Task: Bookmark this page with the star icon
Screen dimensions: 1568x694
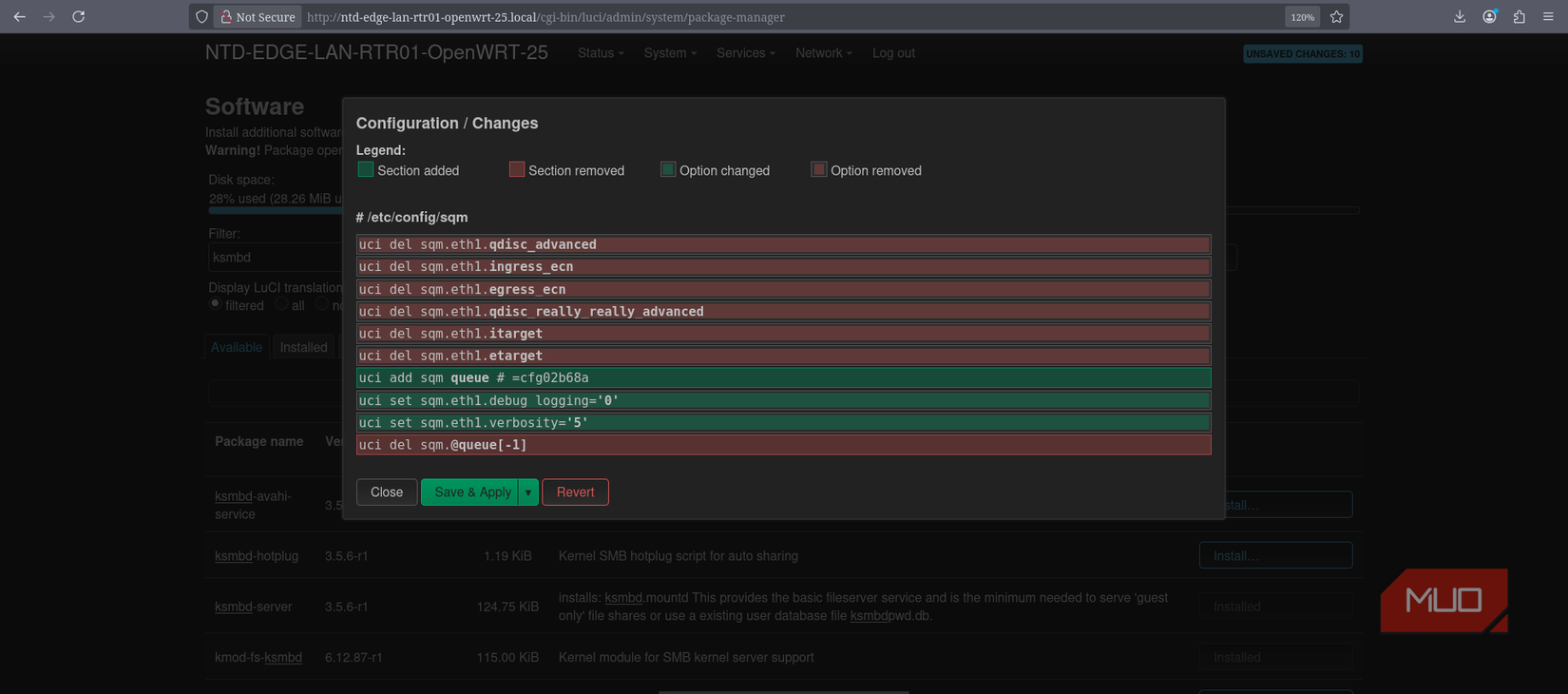Action: click(x=1336, y=17)
